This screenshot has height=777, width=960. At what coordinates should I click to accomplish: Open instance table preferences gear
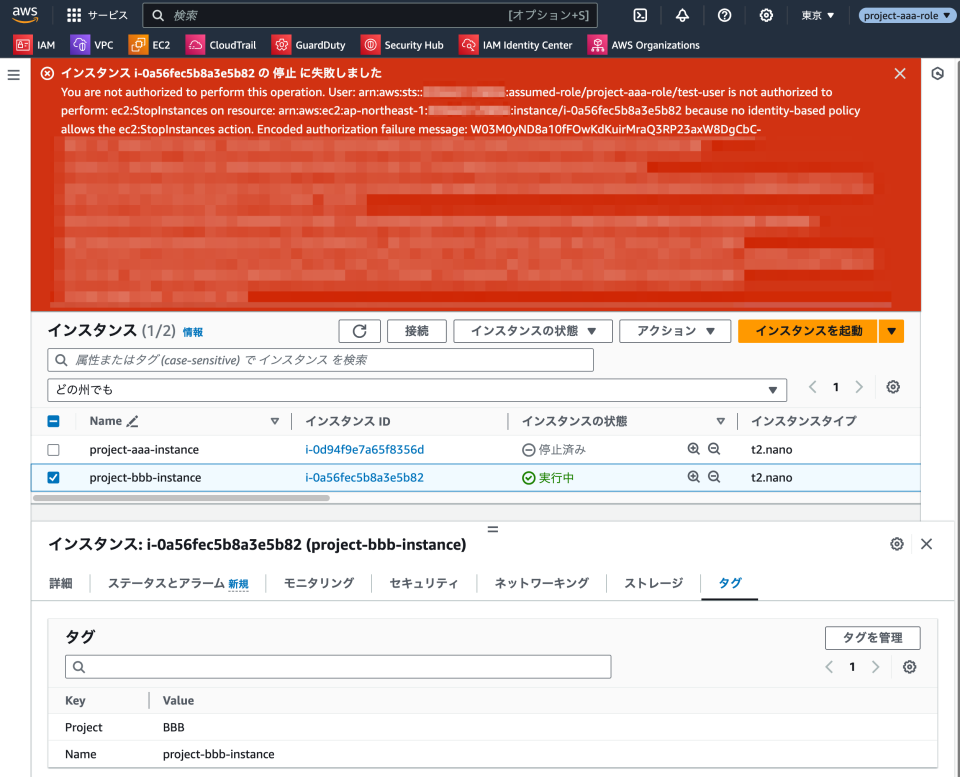(x=892, y=387)
